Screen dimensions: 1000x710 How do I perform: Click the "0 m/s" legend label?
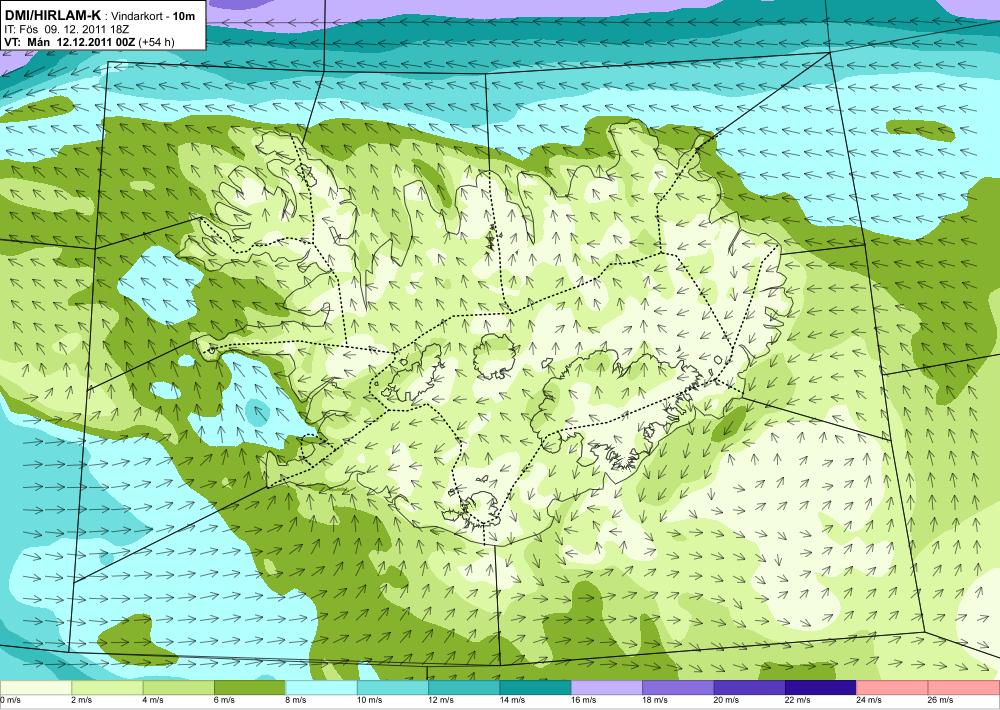pyautogui.click(x=11, y=700)
